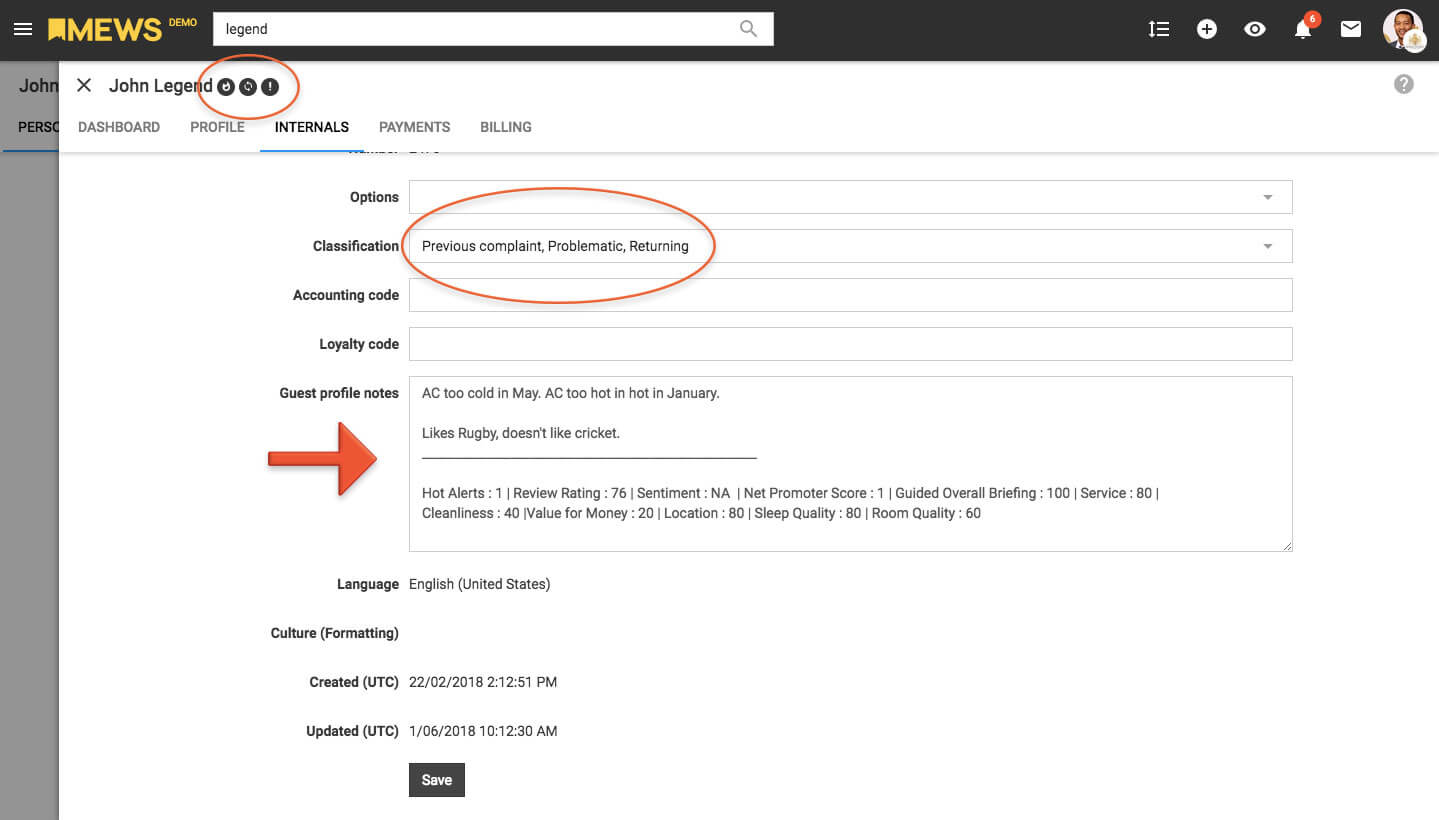
Task: Expand the Options dropdown
Action: 1267,197
